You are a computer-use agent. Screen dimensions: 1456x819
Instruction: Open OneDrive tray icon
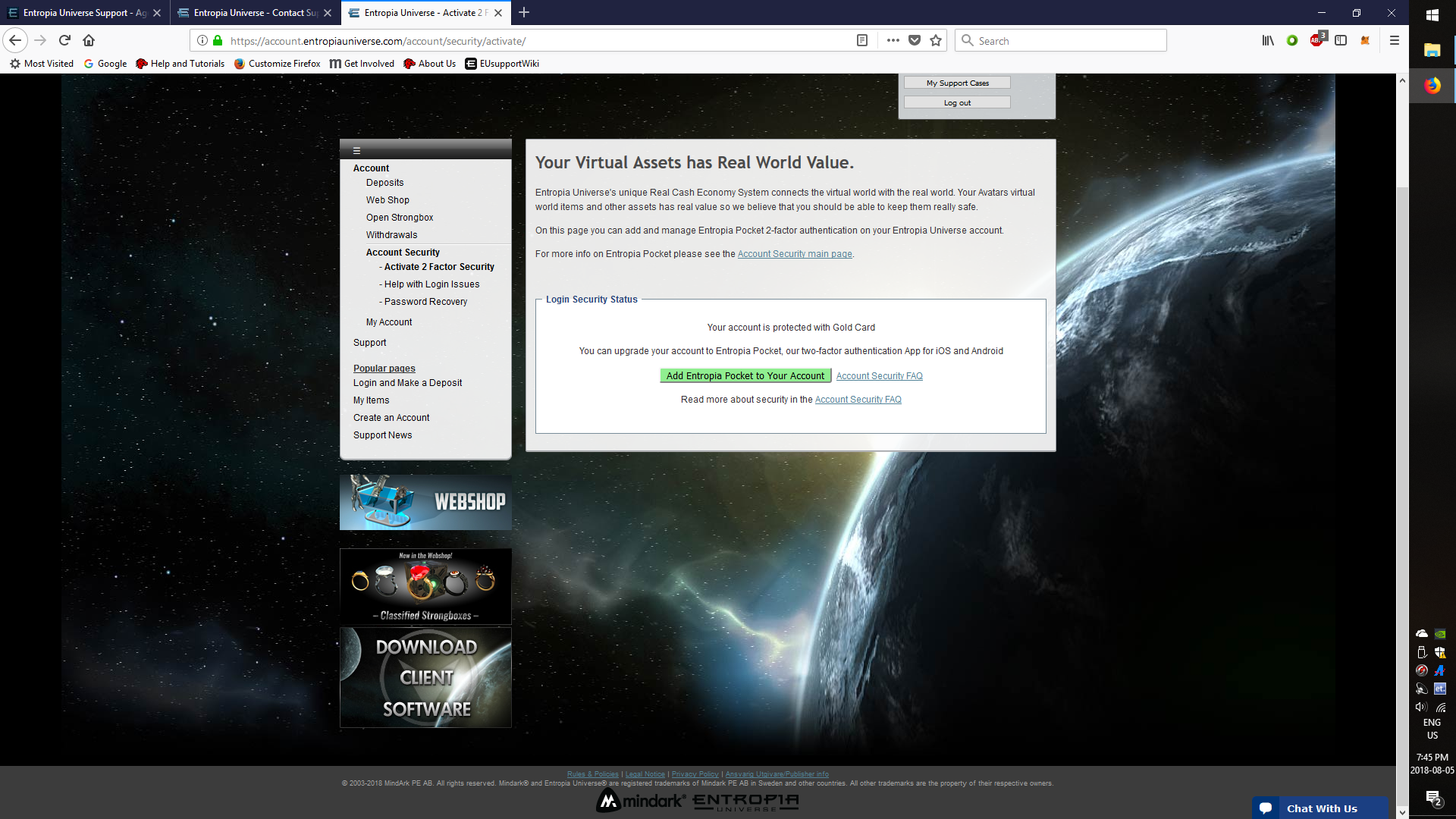1422,634
